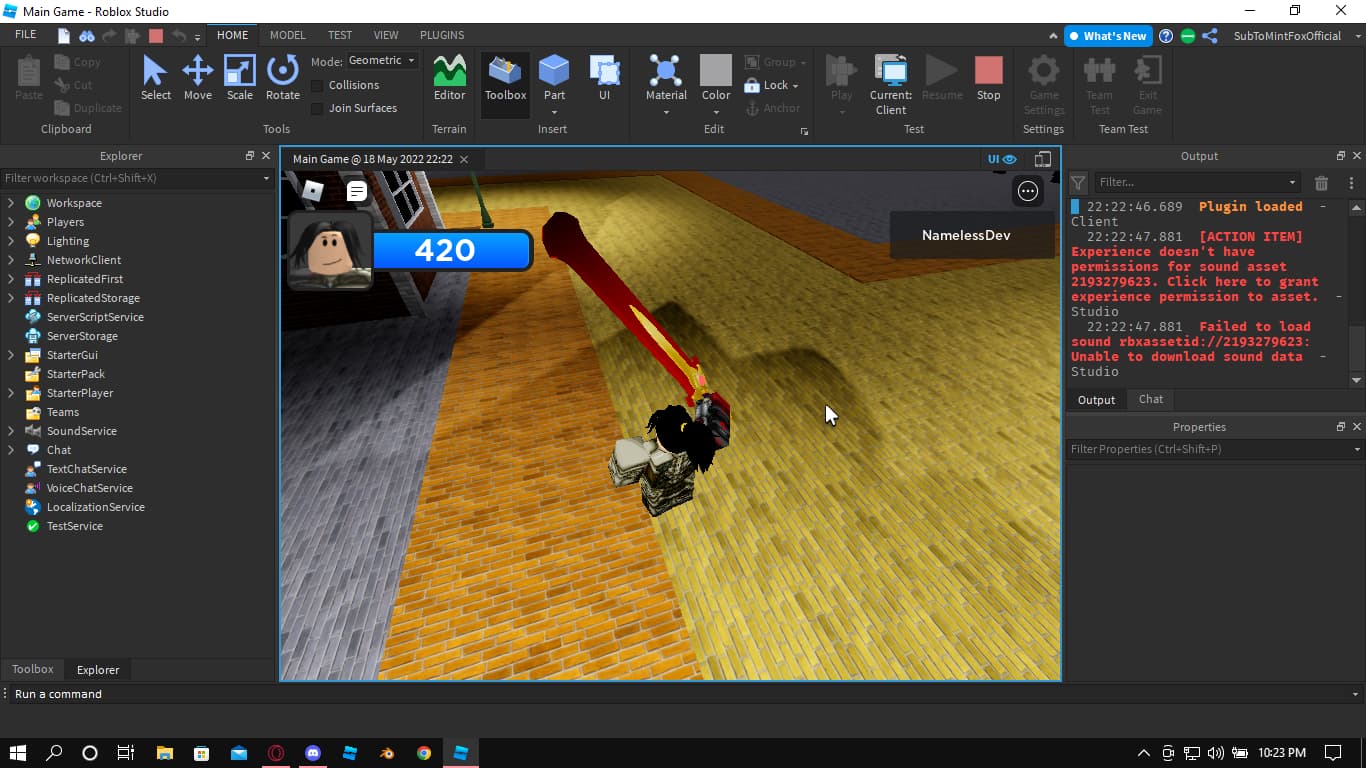
Task: Select TestService in Explorer
Action: [74, 526]
